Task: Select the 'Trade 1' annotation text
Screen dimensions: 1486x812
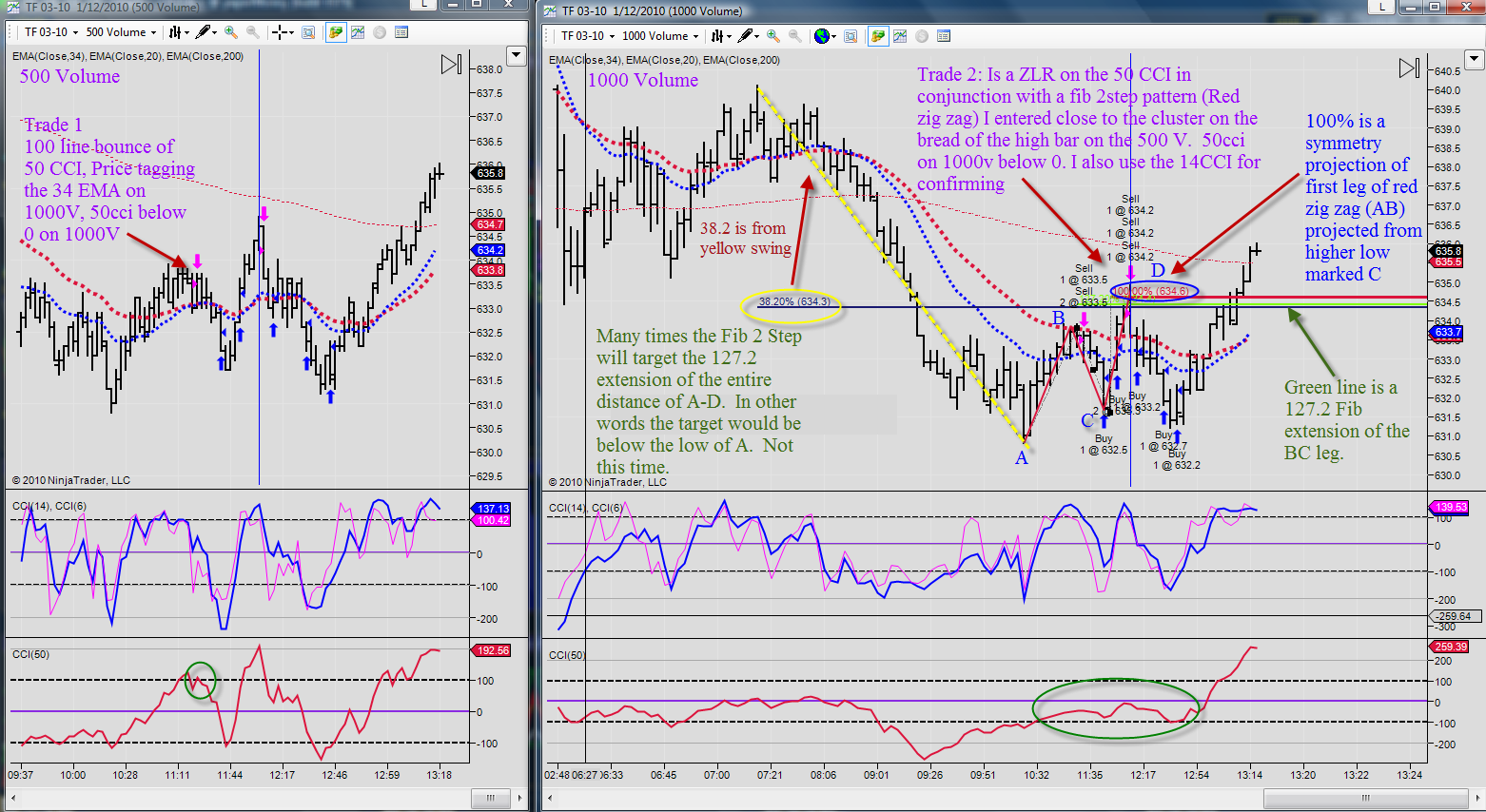Action: [53, 125]
